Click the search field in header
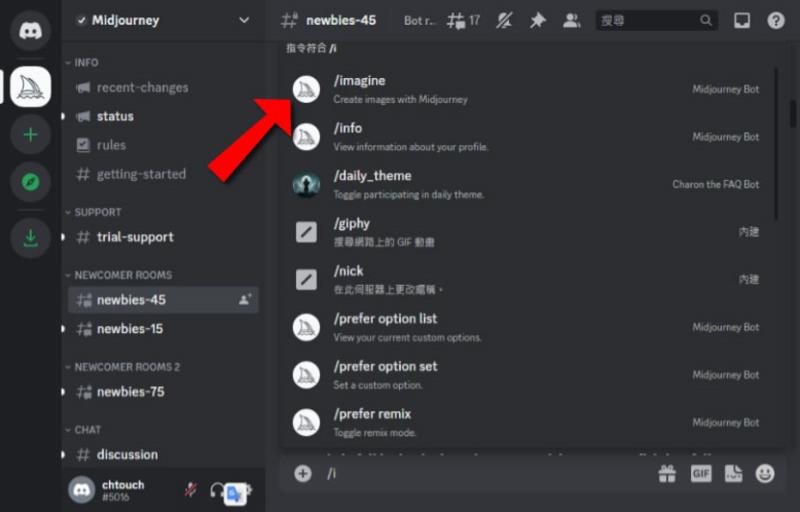Viewport: 800px width, 512px height. tap(656, 20)
